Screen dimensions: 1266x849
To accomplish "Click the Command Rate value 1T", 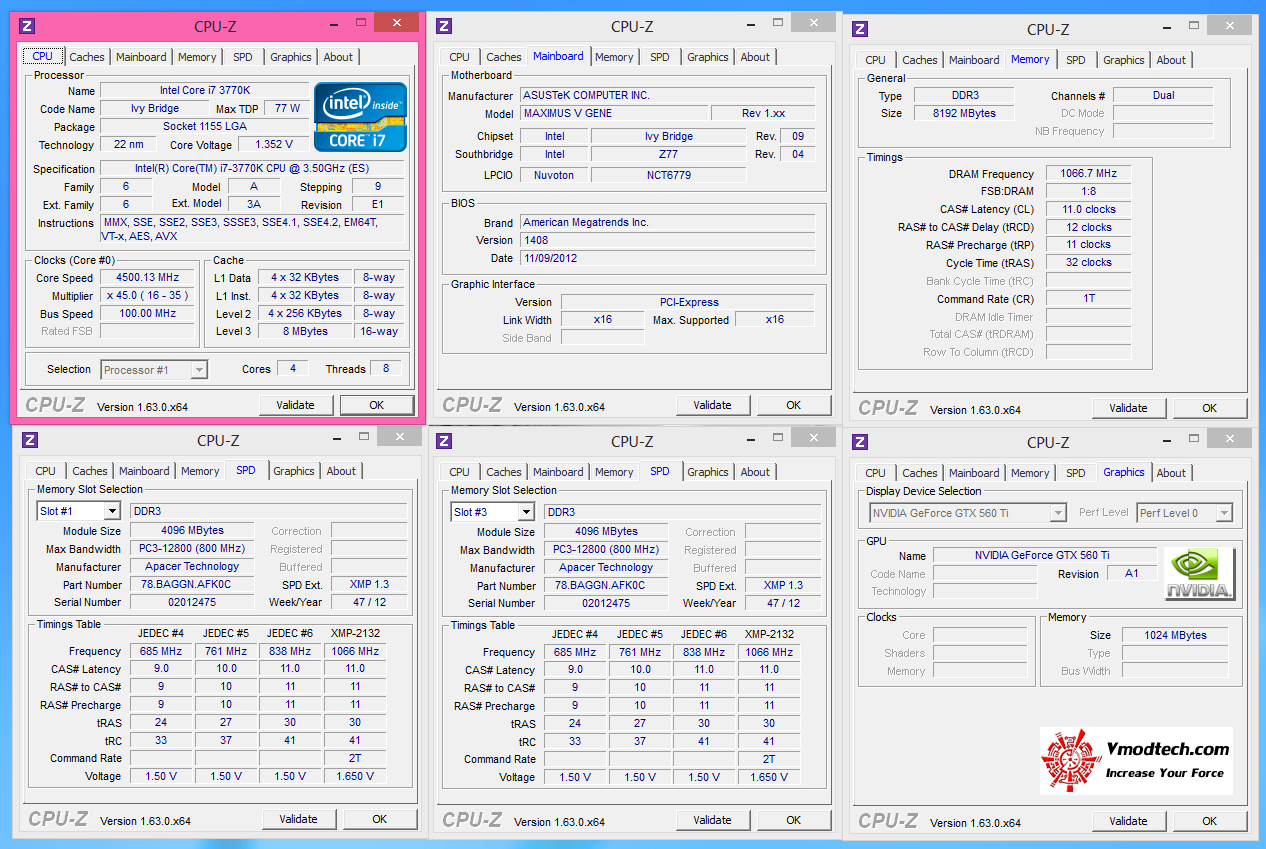I will click(1088, 300).
